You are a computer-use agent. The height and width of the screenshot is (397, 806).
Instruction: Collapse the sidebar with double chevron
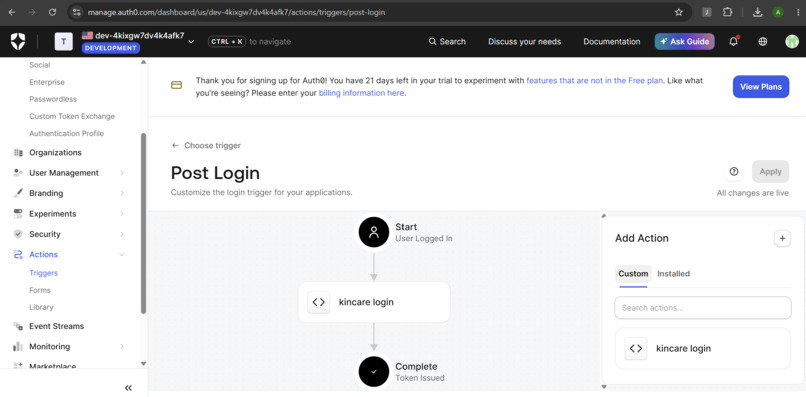pyautogui.click(x=129, y=388)
